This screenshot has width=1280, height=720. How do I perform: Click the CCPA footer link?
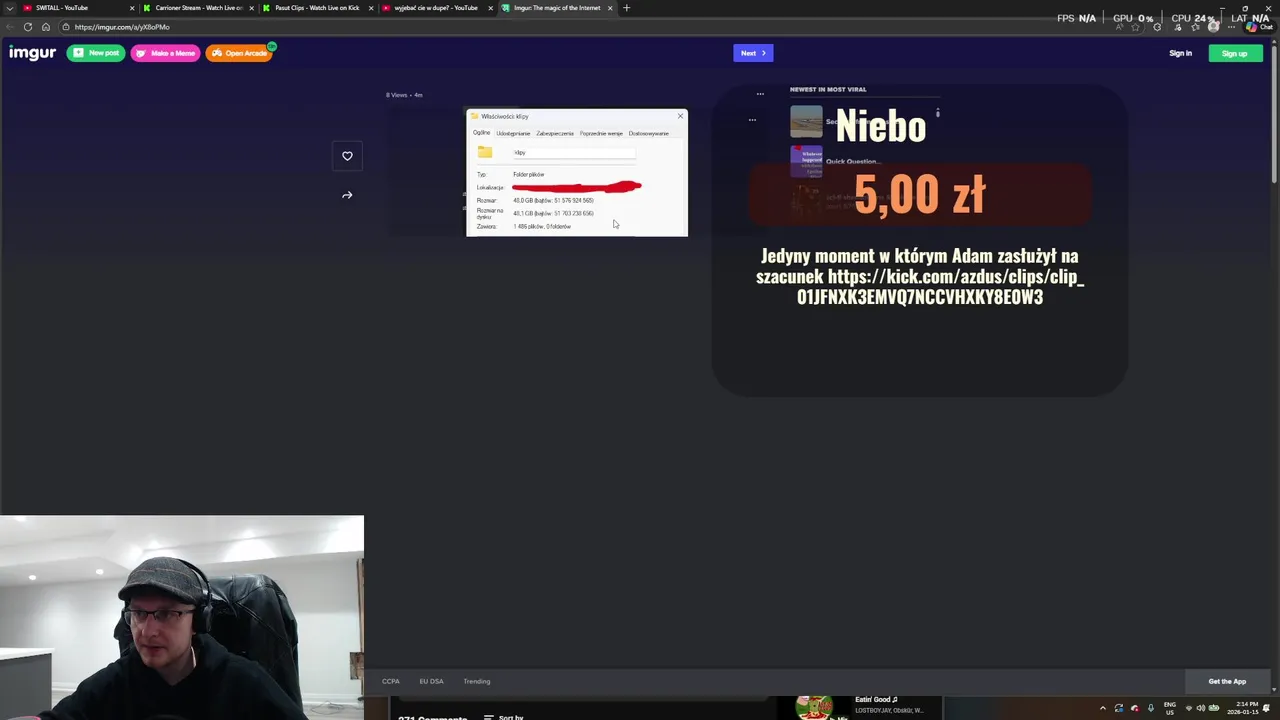[x=391, y=681]
